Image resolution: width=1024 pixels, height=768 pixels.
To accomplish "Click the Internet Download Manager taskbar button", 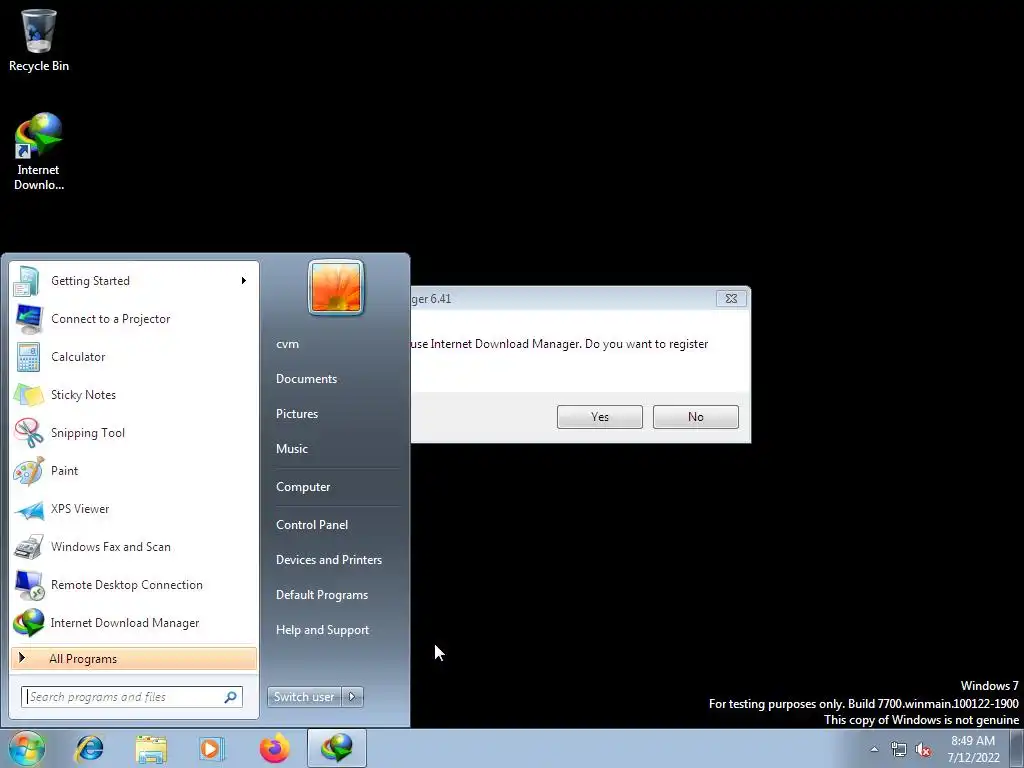I will click(336, 748).
